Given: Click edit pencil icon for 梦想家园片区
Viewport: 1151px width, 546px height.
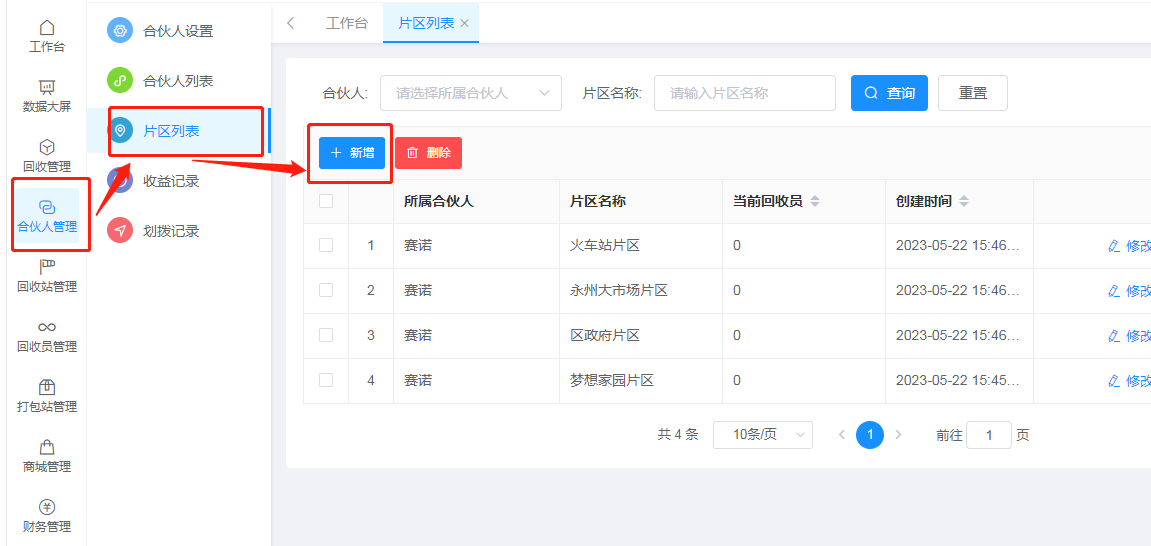Looking at the screenshot, I should [x=1114, y=381].
